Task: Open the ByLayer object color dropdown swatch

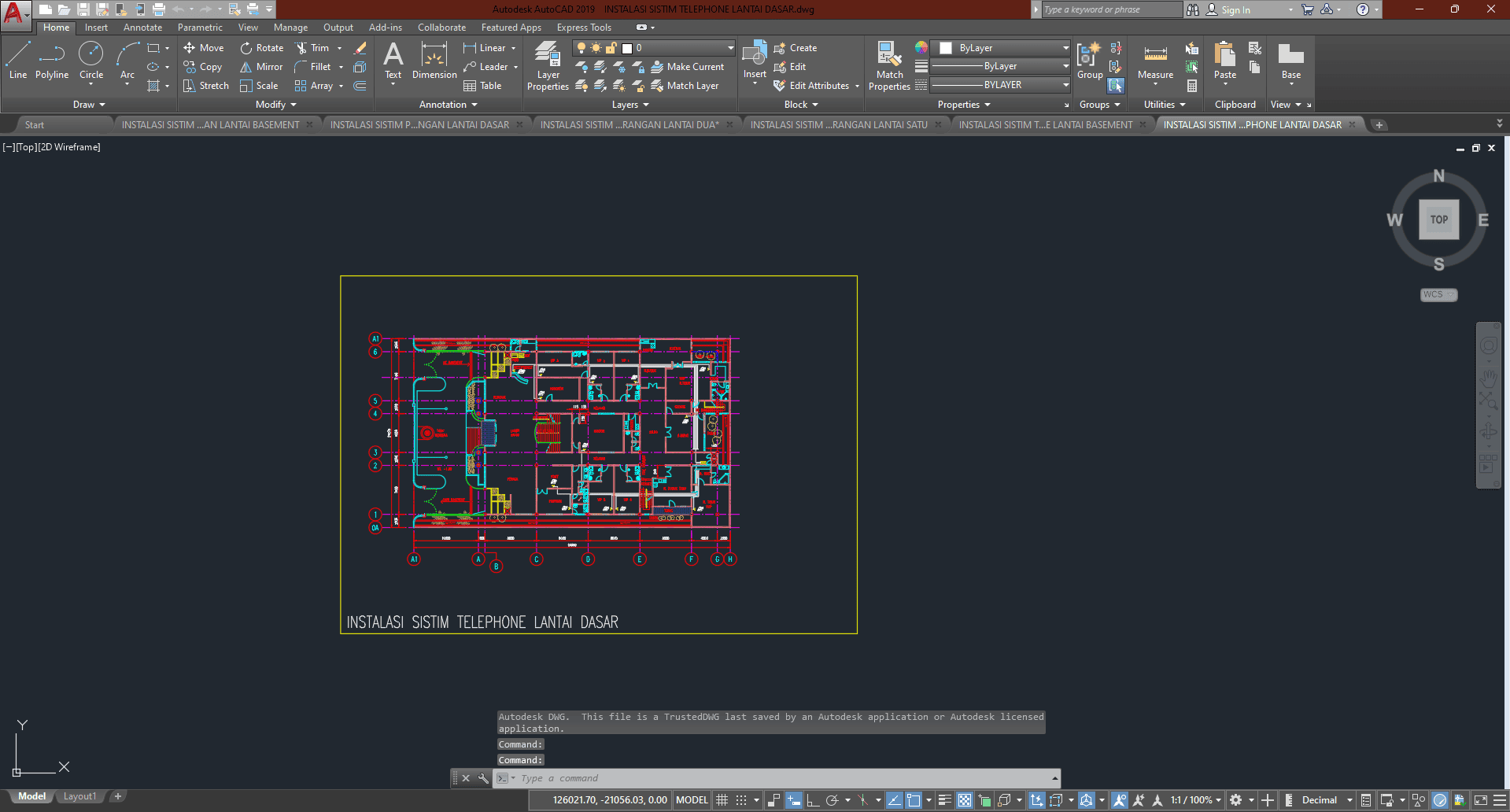Action: click(999, 48)
